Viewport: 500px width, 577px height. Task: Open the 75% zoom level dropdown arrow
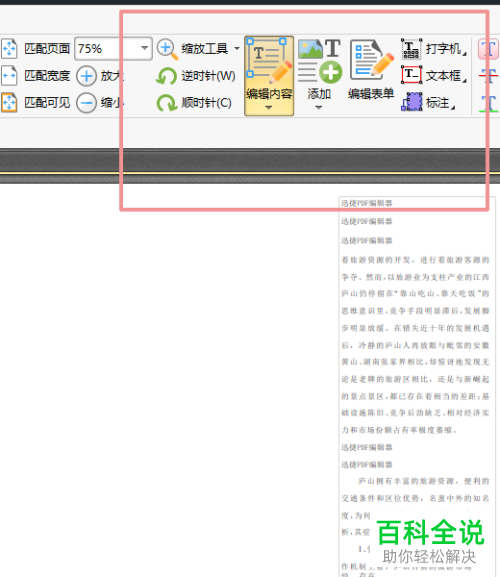[145, 48]
